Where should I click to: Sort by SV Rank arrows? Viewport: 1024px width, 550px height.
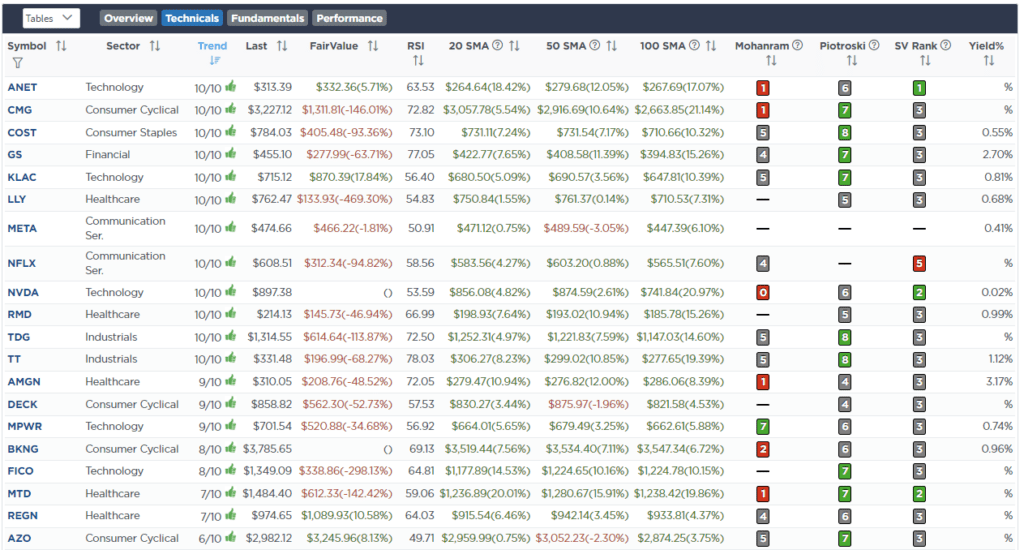coord(925,61)
